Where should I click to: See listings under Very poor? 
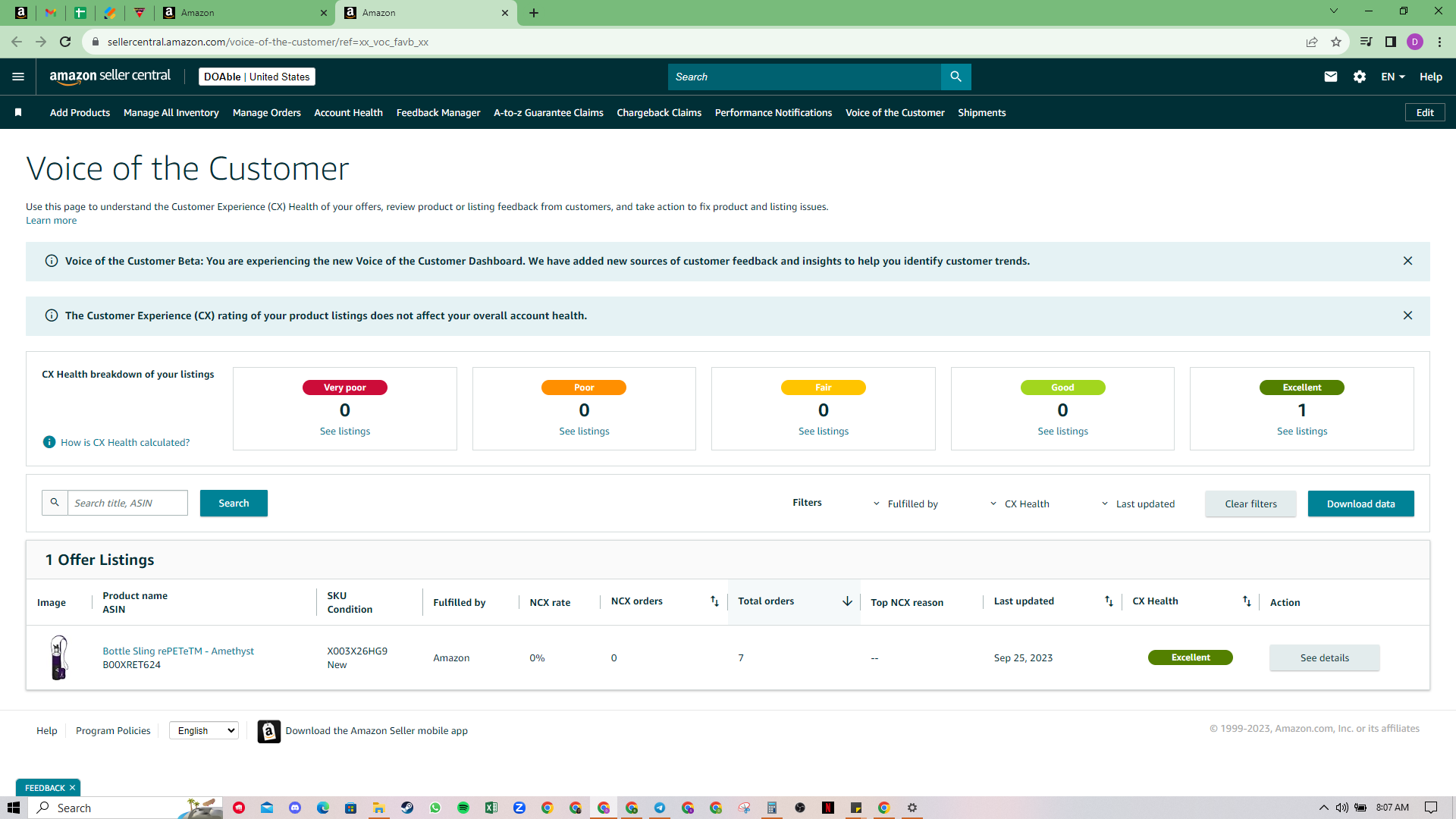pyautogui.click(x=345, y=431)
